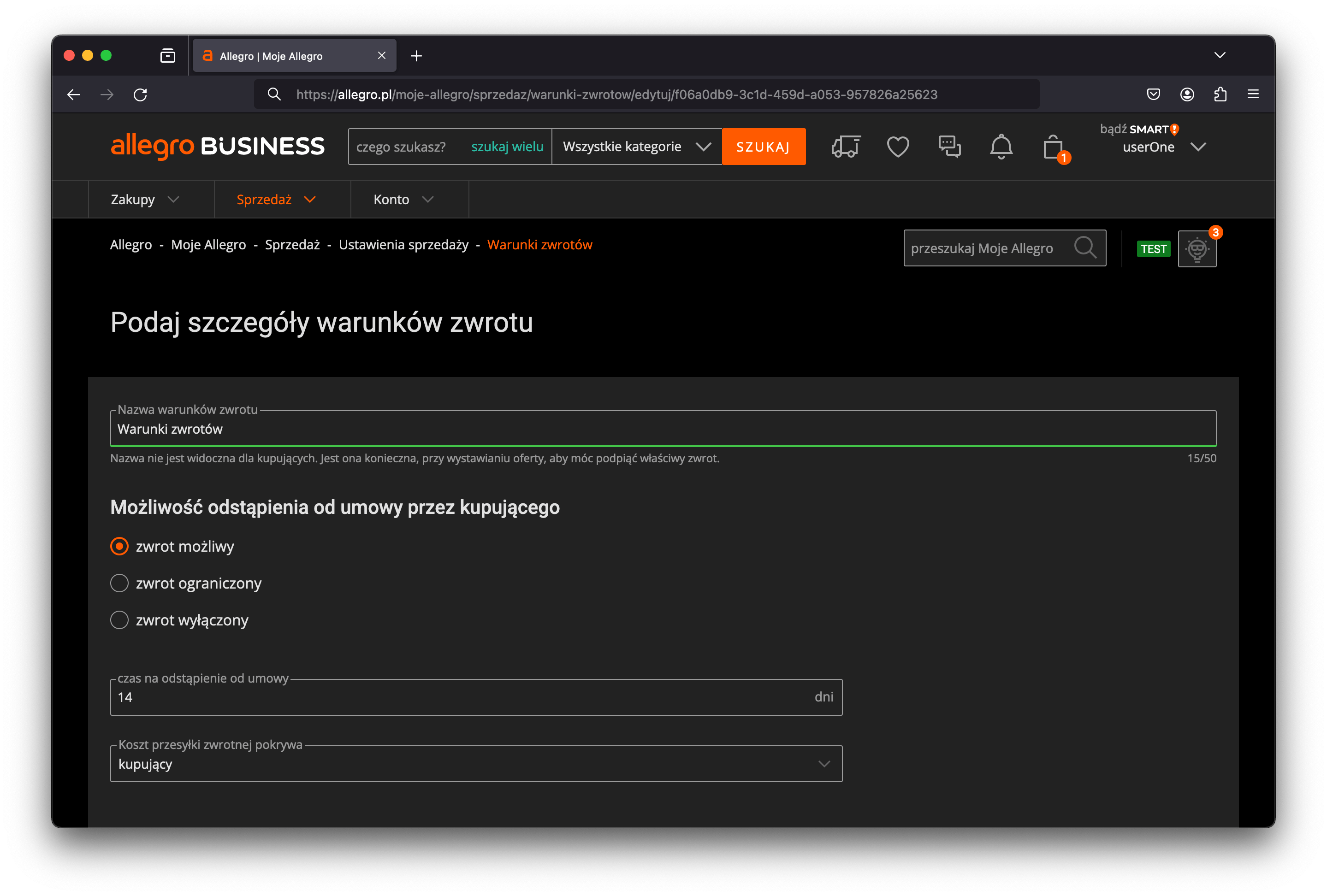The width and height of the screenshot is (1327, 896).
Task: Click the Warunki zwrotów breadcrumb
Action: click(539, 245)
